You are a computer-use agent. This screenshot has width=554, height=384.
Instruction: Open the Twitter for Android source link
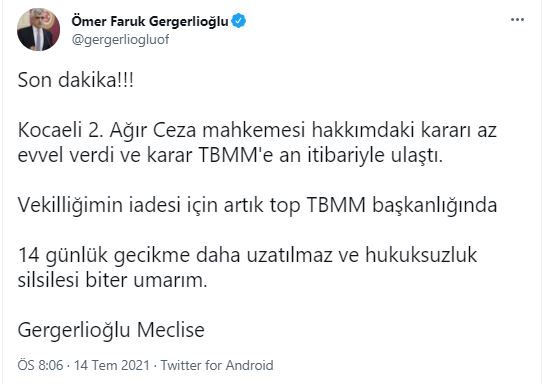click(217, 365)
